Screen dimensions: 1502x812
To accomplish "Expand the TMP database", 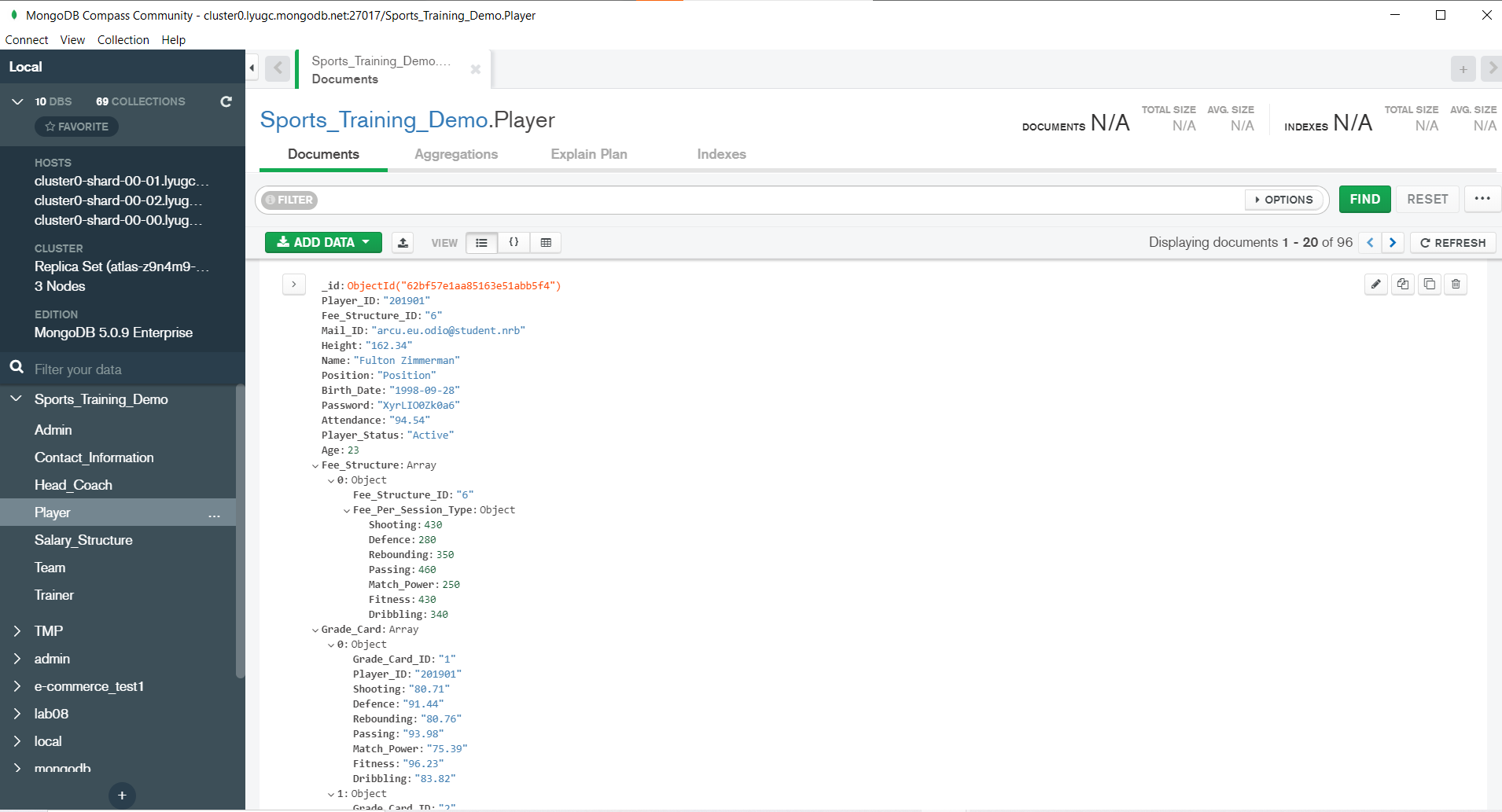I will click(17, 631).
